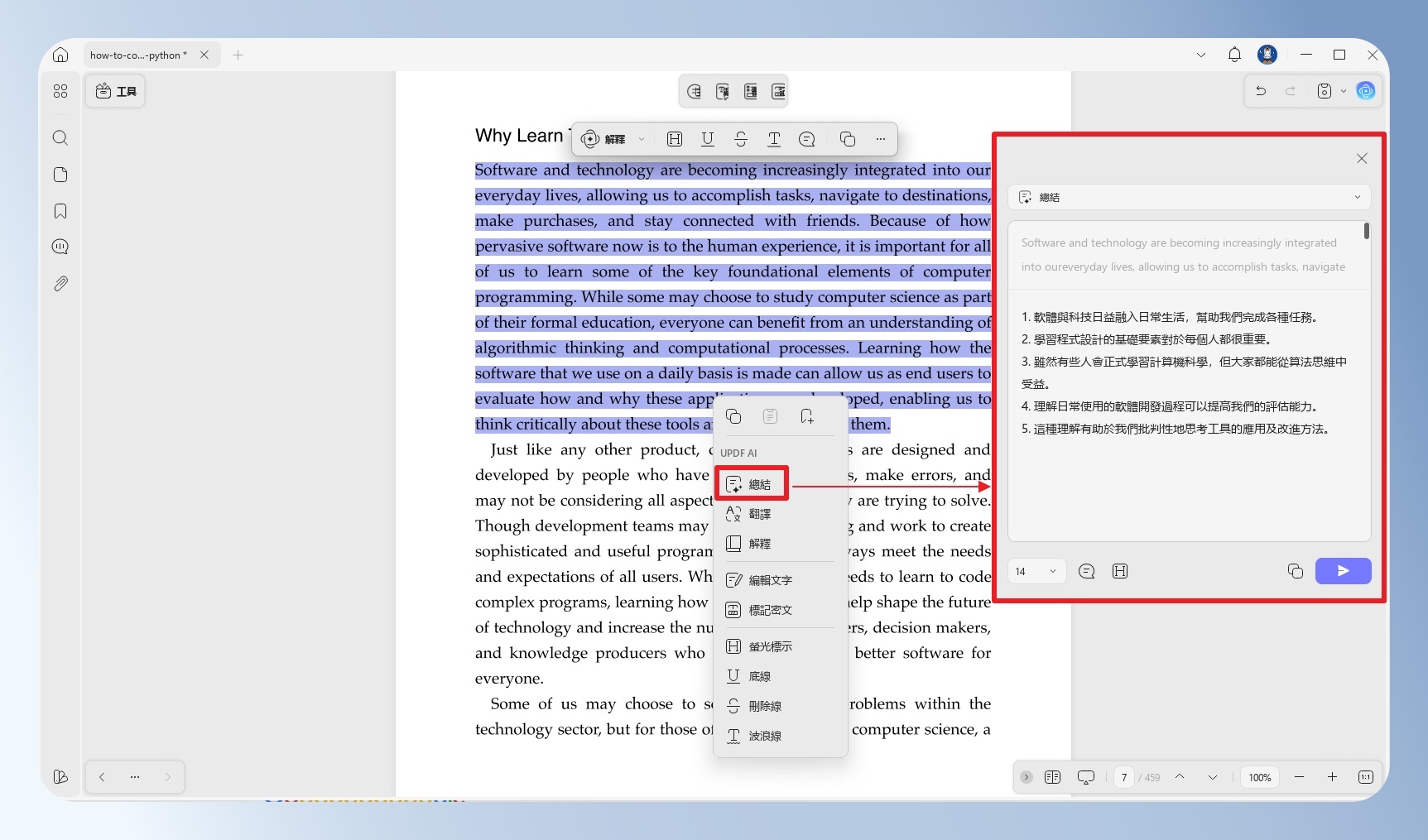Image resolution: width=1428 pixels, height=840 pixels.
Task: Close the AI summary panel
Action: pos(1362,158)
